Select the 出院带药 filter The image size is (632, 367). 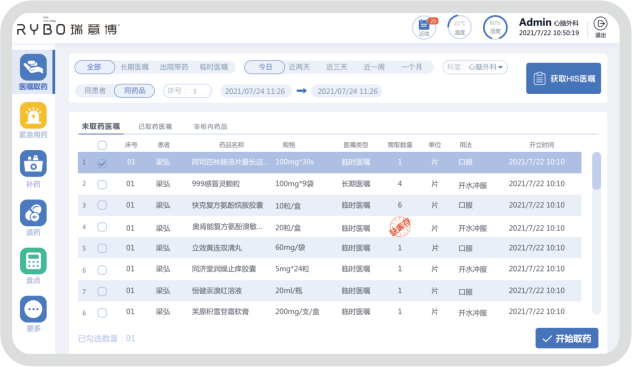click(174, 67)
